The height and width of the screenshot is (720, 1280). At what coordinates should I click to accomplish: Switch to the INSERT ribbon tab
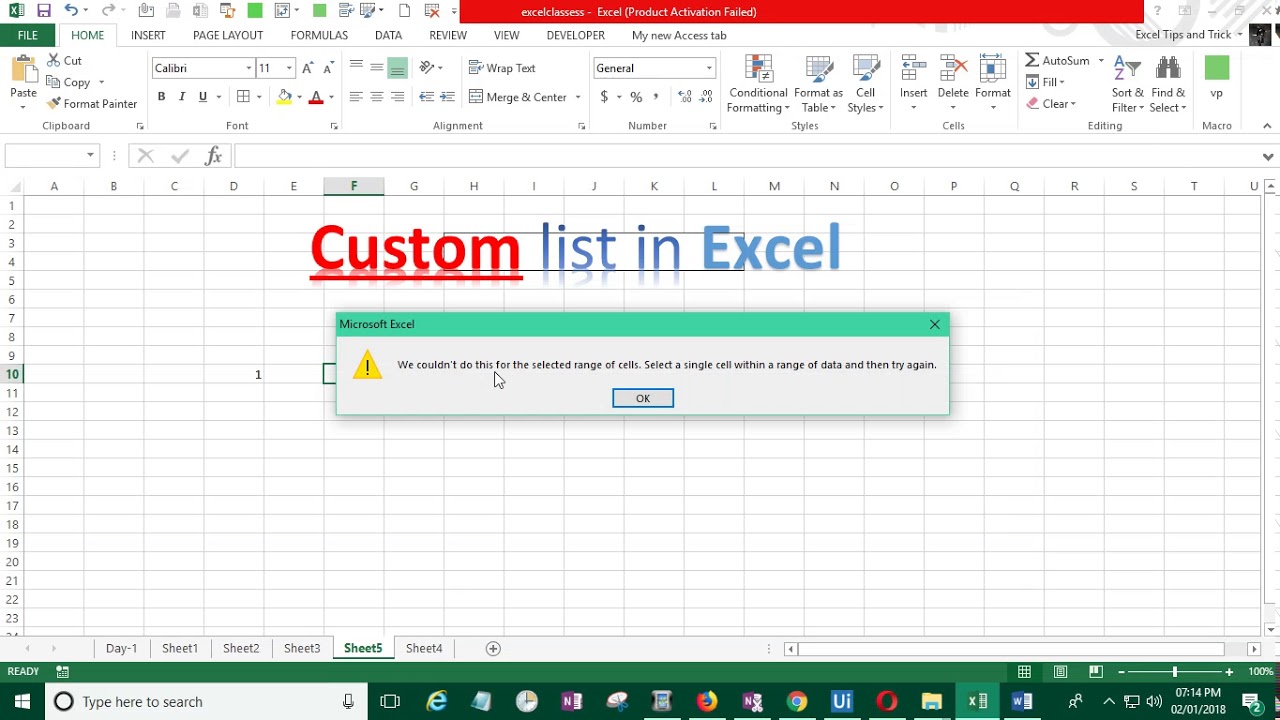coord(148,35)
